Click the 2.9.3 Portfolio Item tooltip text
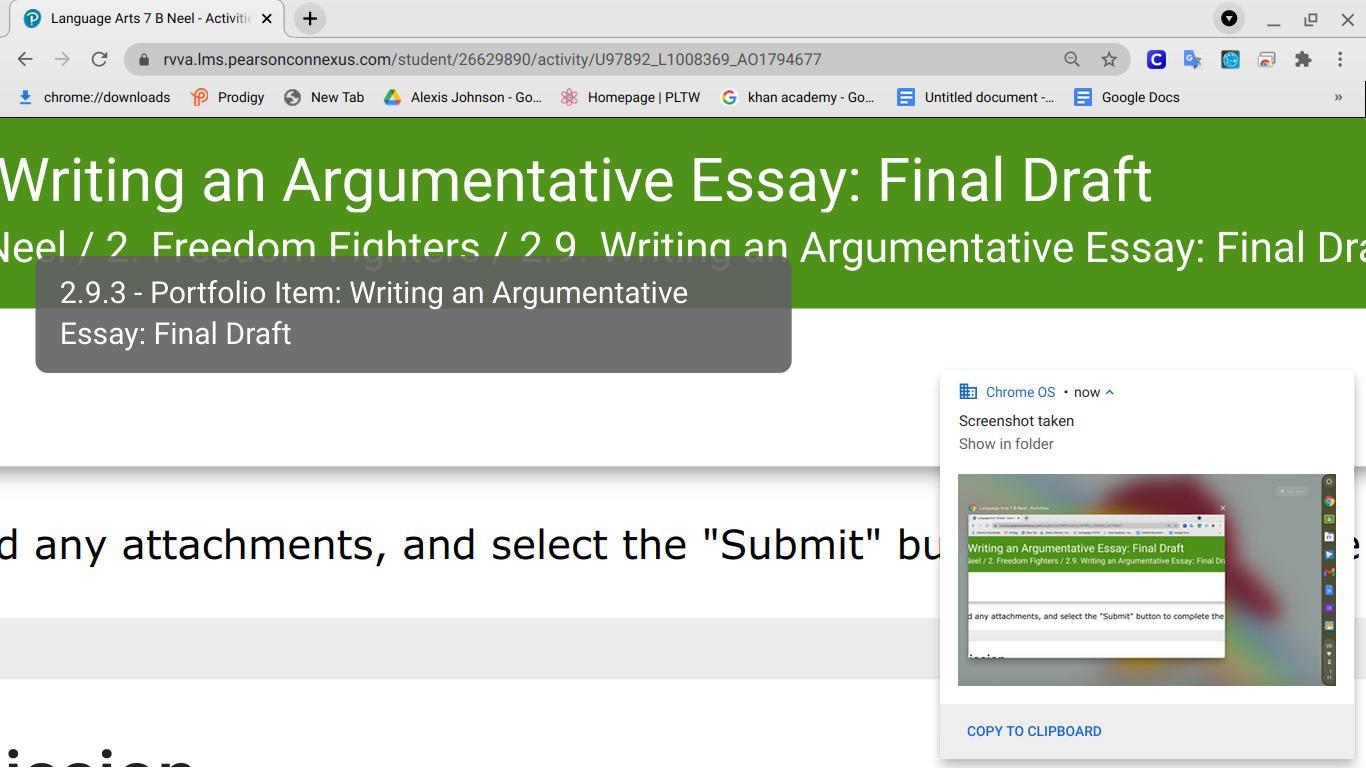Viewport: 1366px width, 768px height. (374, 313)
